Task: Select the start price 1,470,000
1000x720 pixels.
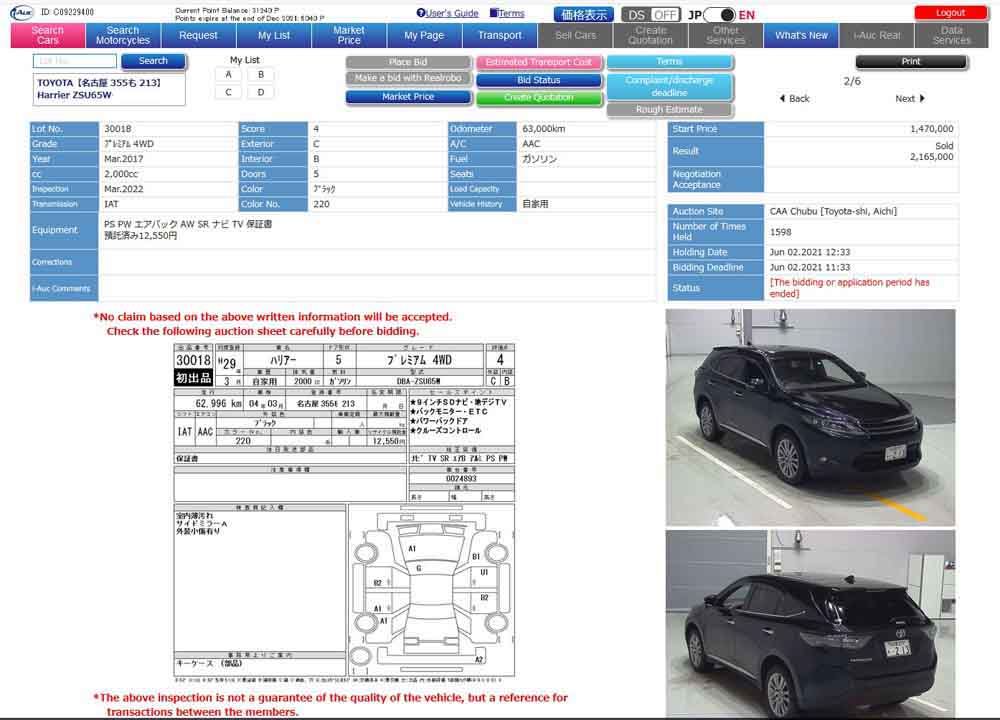Action: click(932, 129)
